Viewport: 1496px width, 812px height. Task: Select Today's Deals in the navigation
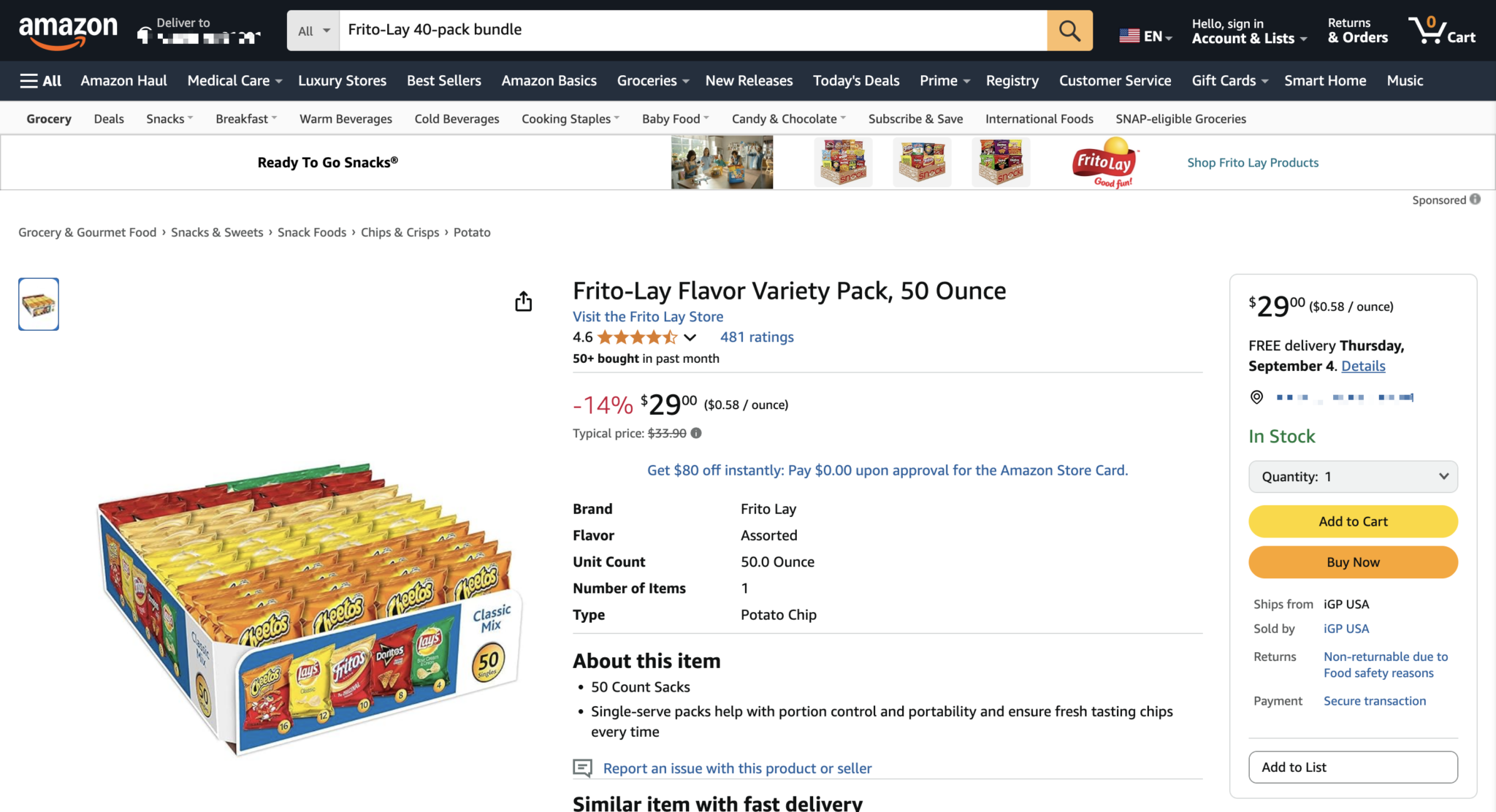point(855,80)
